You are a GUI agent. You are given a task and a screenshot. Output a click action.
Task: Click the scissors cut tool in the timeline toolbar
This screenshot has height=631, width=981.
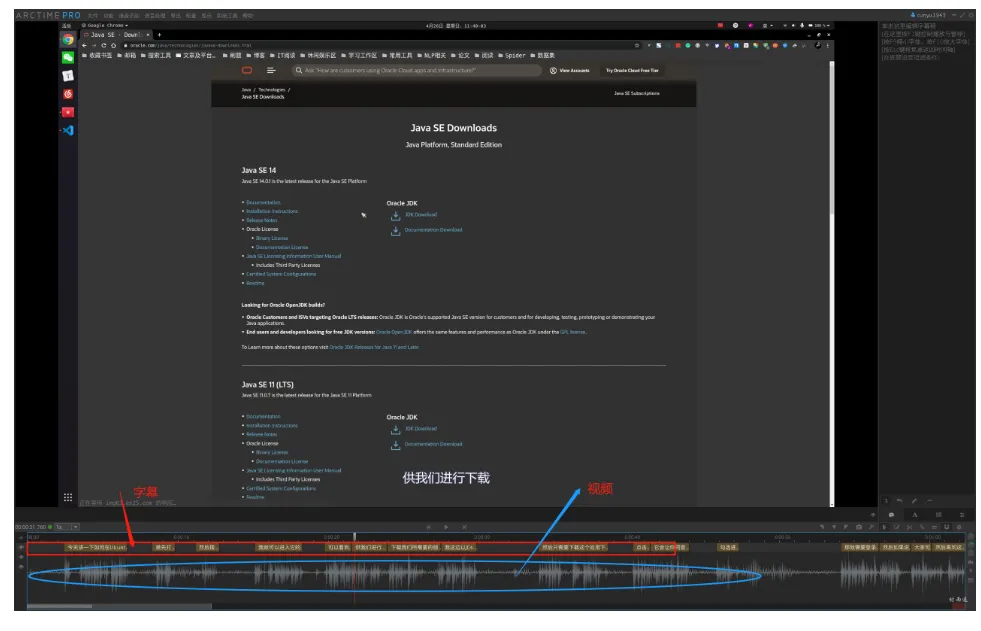(x=909, y=527)
